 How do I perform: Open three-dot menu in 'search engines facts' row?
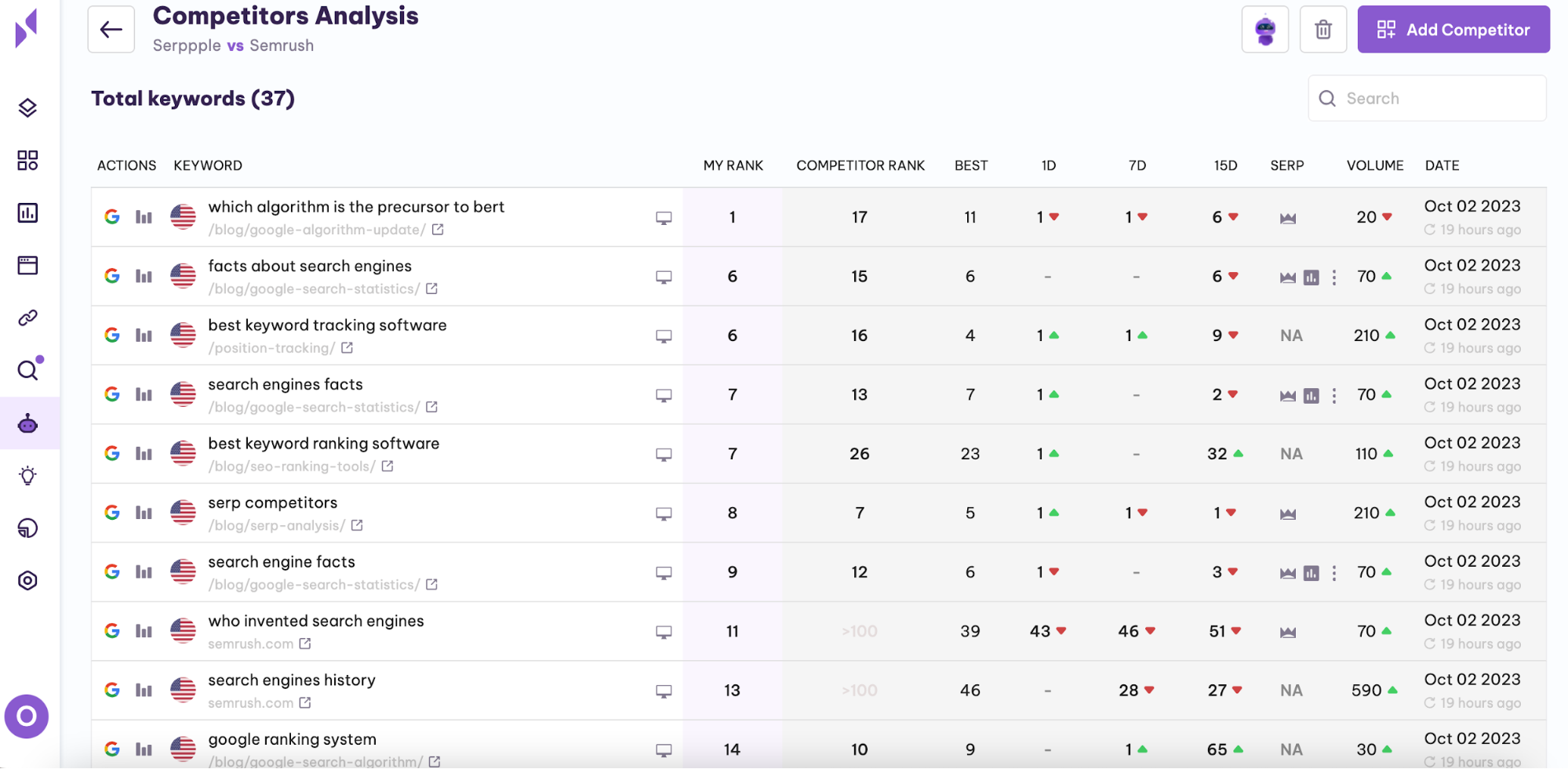1333,396
